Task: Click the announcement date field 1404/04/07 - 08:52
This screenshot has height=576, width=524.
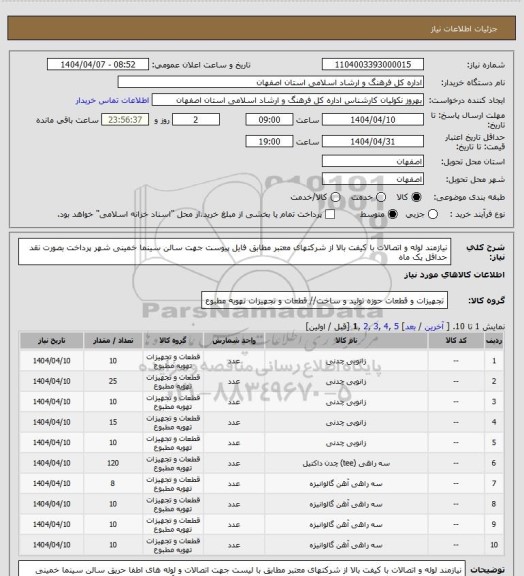Action: 98,64
